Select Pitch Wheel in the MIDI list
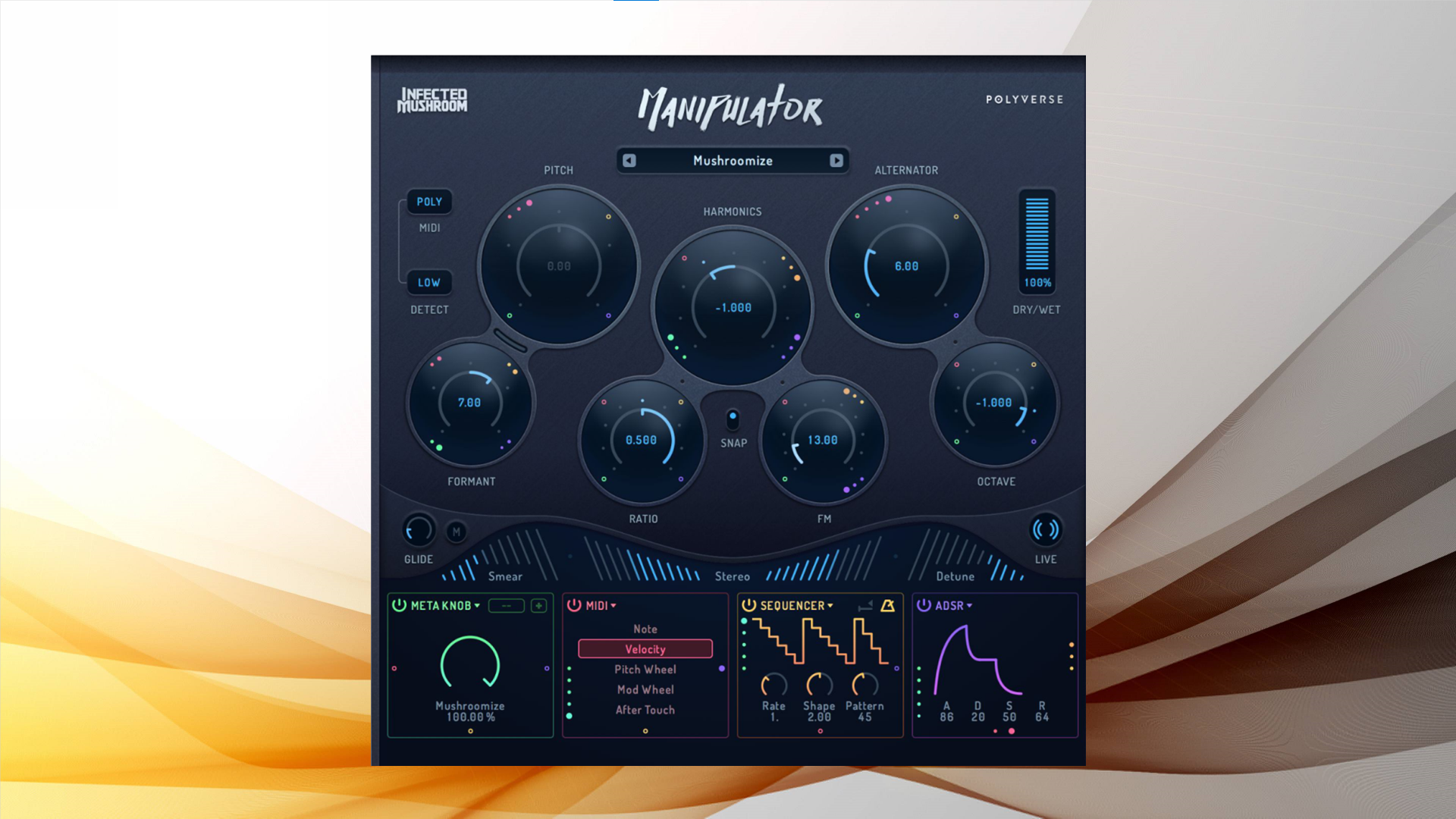 [645, 670]
